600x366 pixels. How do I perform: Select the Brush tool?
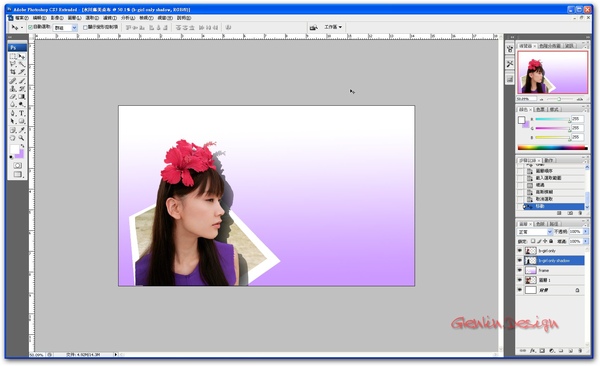22,81
